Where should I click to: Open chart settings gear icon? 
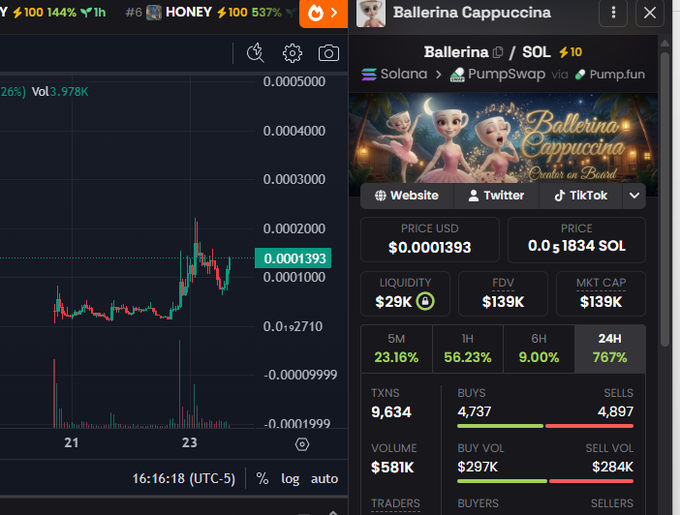[292, 53]
